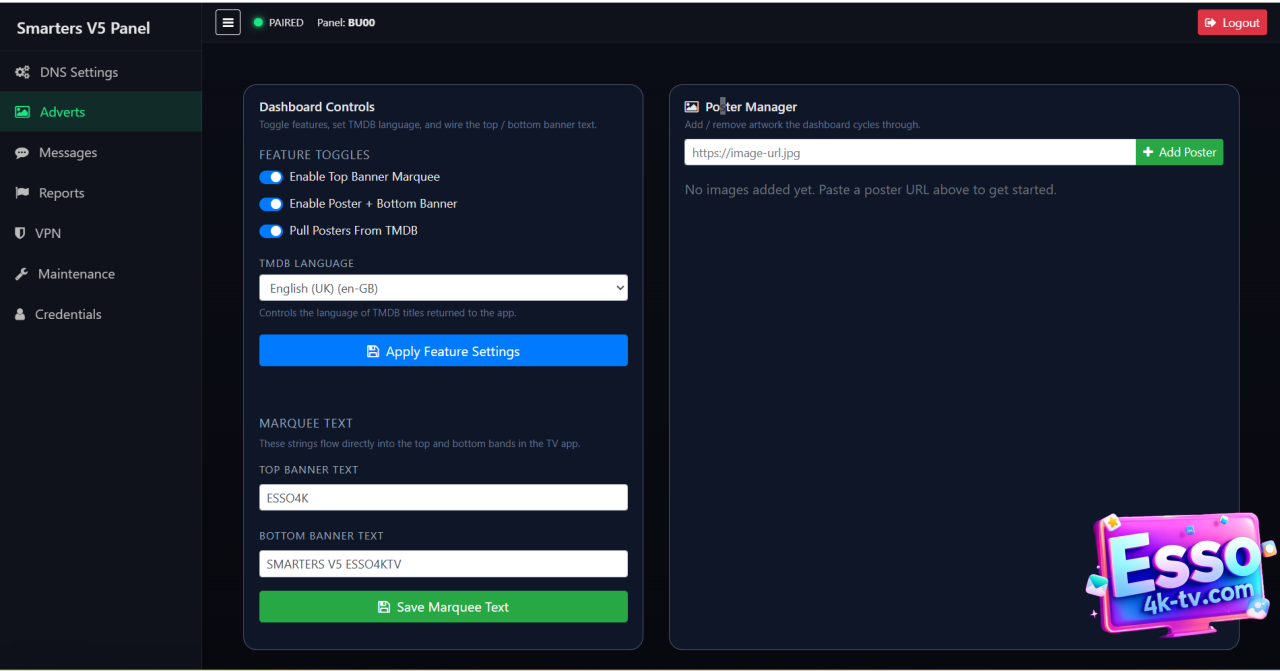Image resolution: width=1280 pixels, height=671 pixels.
Task: Click the Poster Manager image icon
Action: tap(691, 107)
